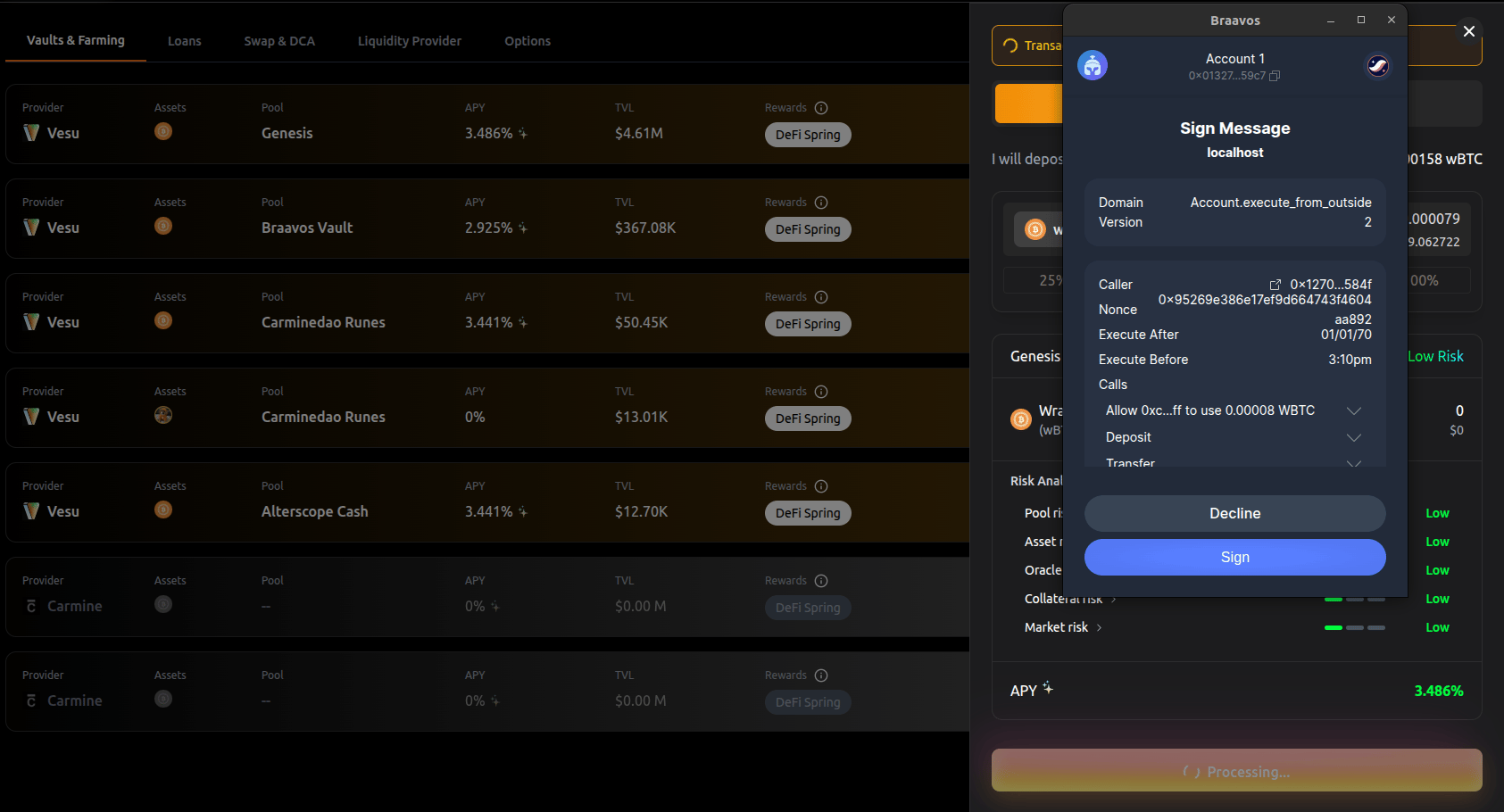This screenshot has width=1504, height=812.
Task: Open Caller external link icon
Action: (1275, 285)
